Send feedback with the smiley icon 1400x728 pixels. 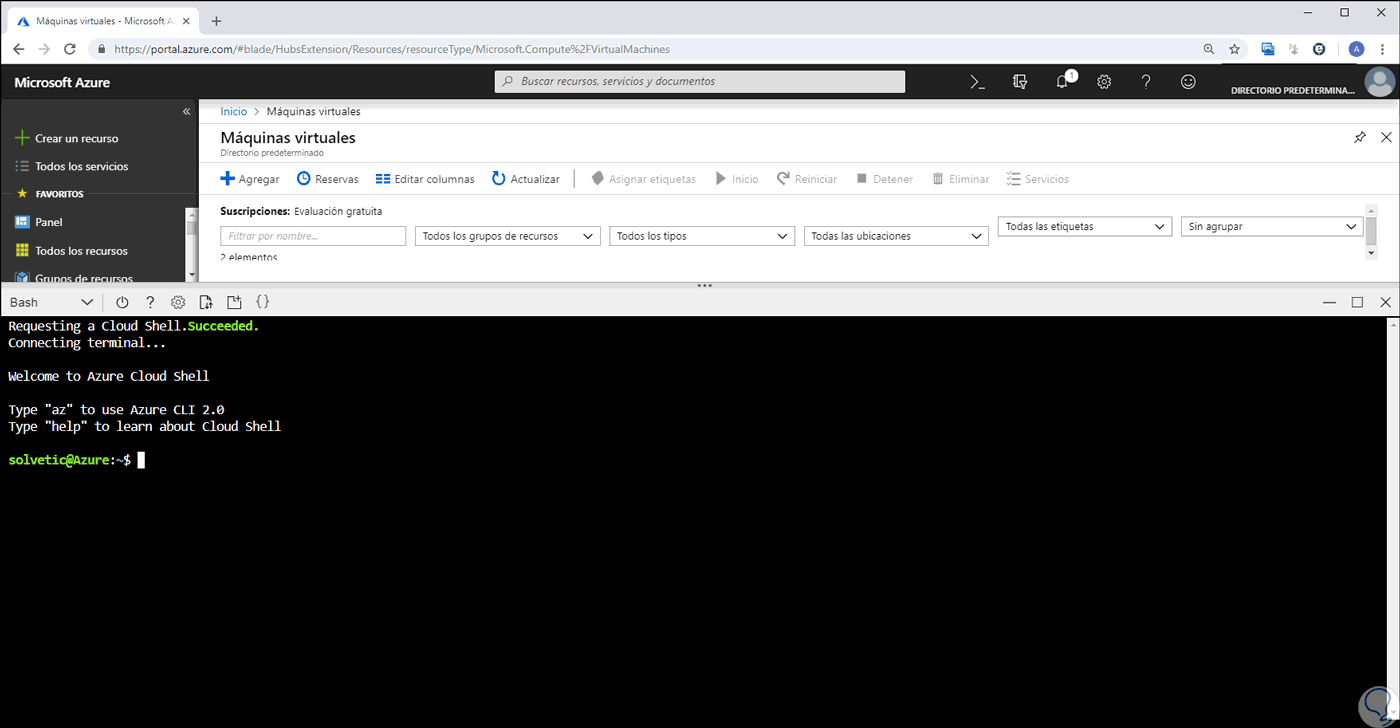[x=1188, y=82]
